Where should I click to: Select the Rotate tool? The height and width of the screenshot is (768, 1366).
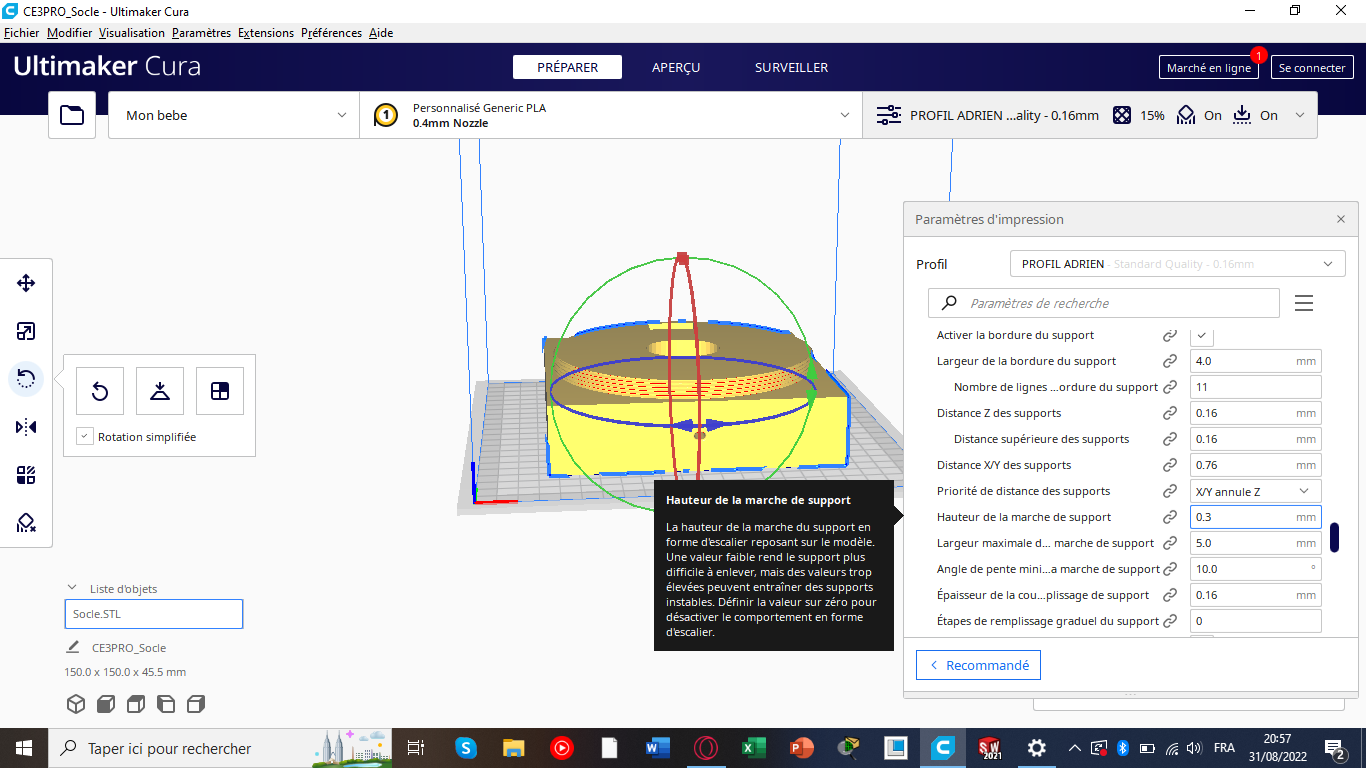[26, 379]
